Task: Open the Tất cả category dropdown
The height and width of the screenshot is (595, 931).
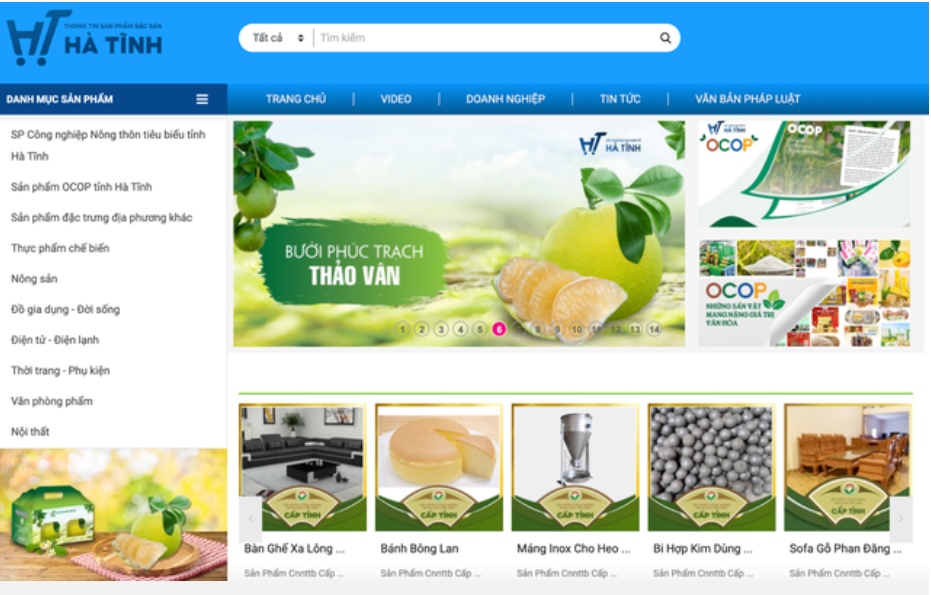Action: [x=278, y=38]
